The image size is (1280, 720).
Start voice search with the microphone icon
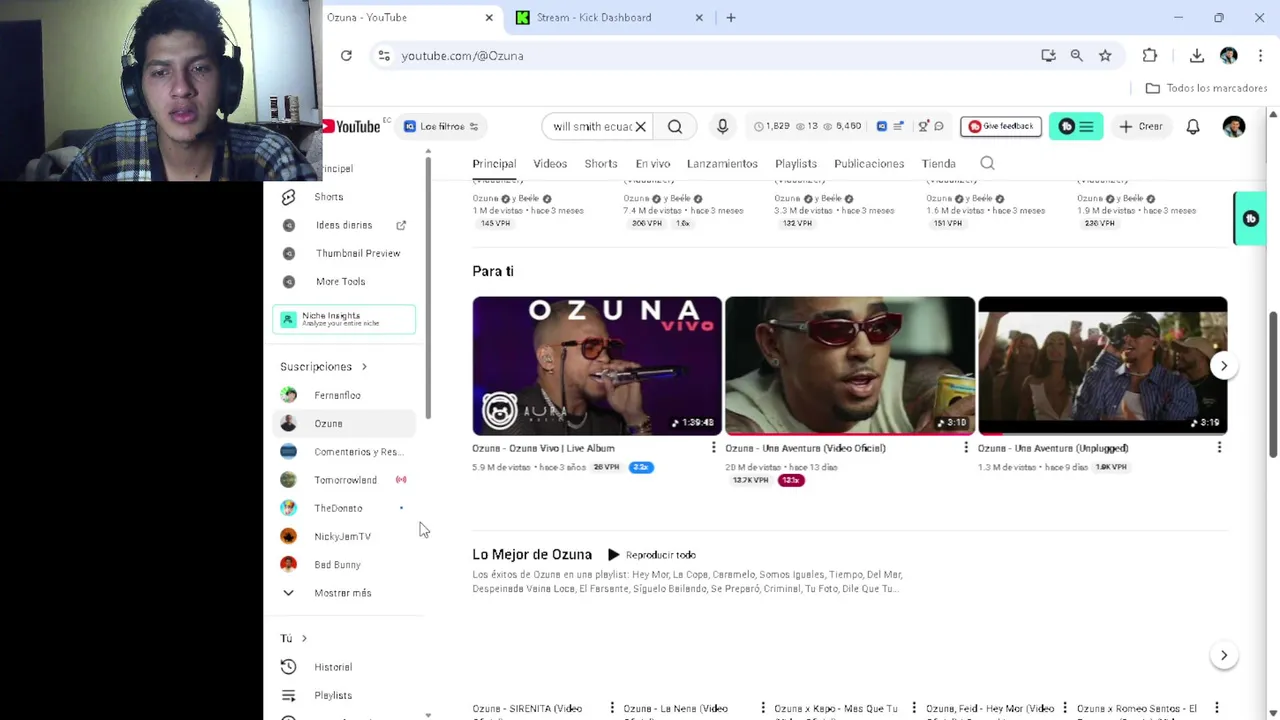tap(722, 126)
